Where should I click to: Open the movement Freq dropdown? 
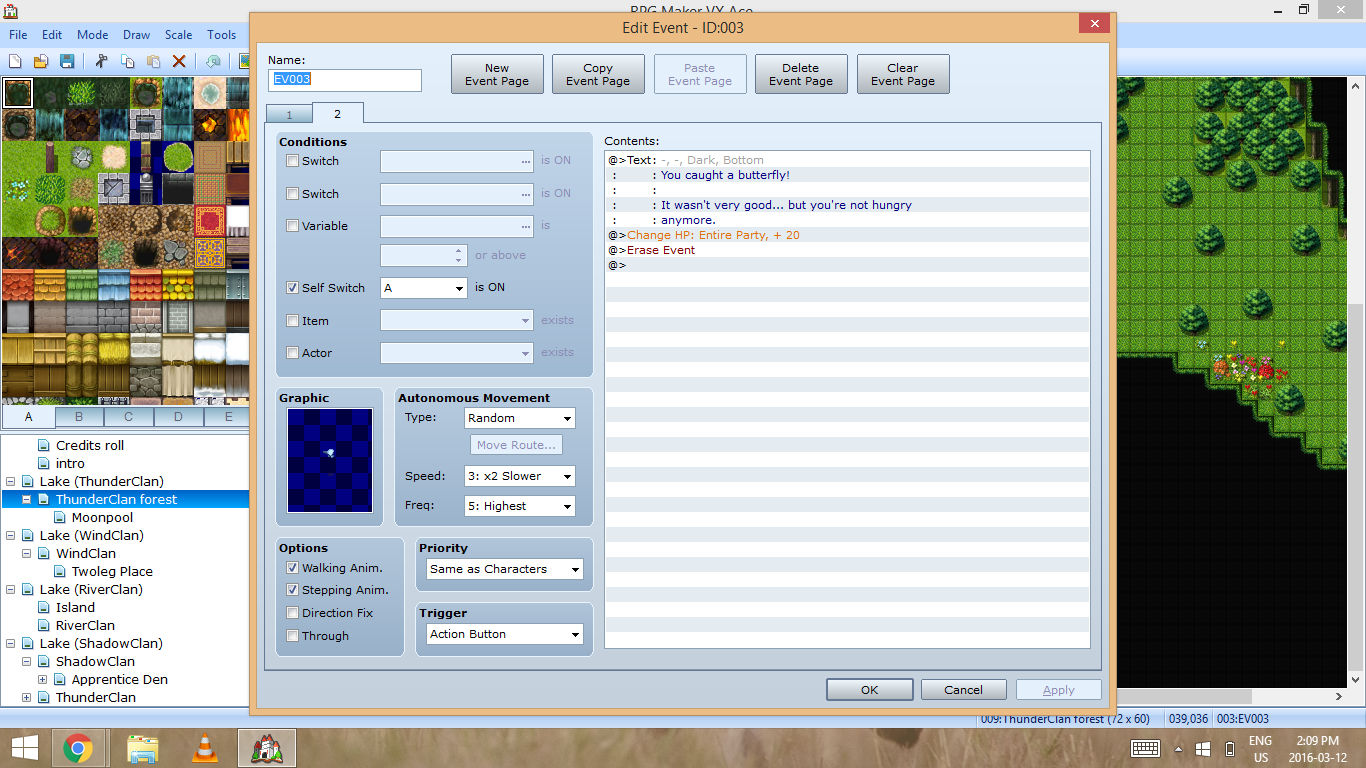519,506
